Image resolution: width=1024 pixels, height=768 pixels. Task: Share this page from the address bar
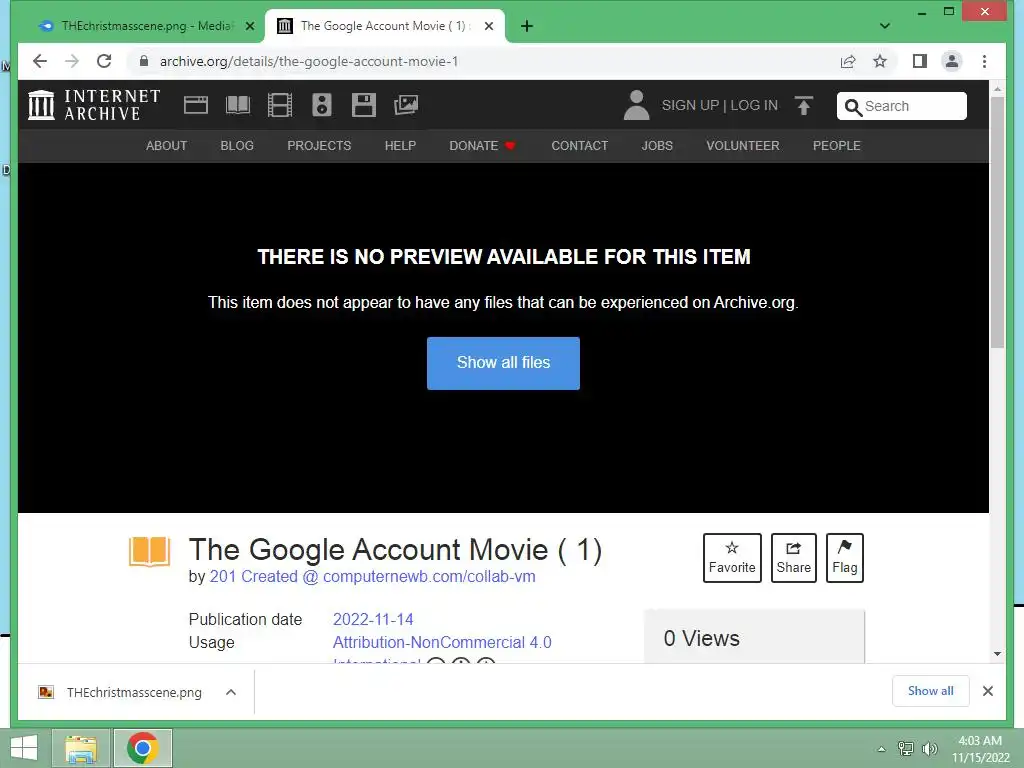(848, 61)
